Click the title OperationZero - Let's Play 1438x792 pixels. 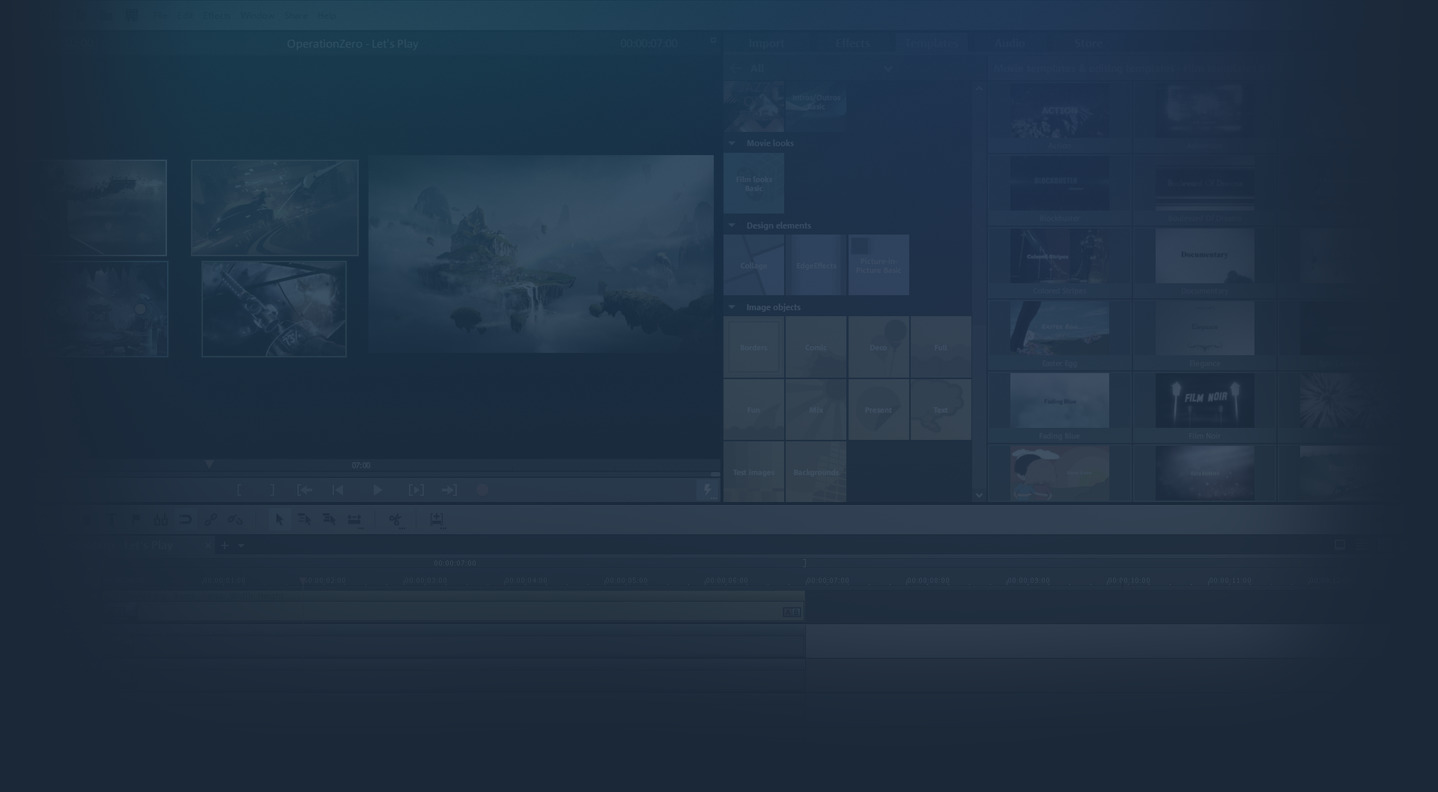[x=352, y=44]
